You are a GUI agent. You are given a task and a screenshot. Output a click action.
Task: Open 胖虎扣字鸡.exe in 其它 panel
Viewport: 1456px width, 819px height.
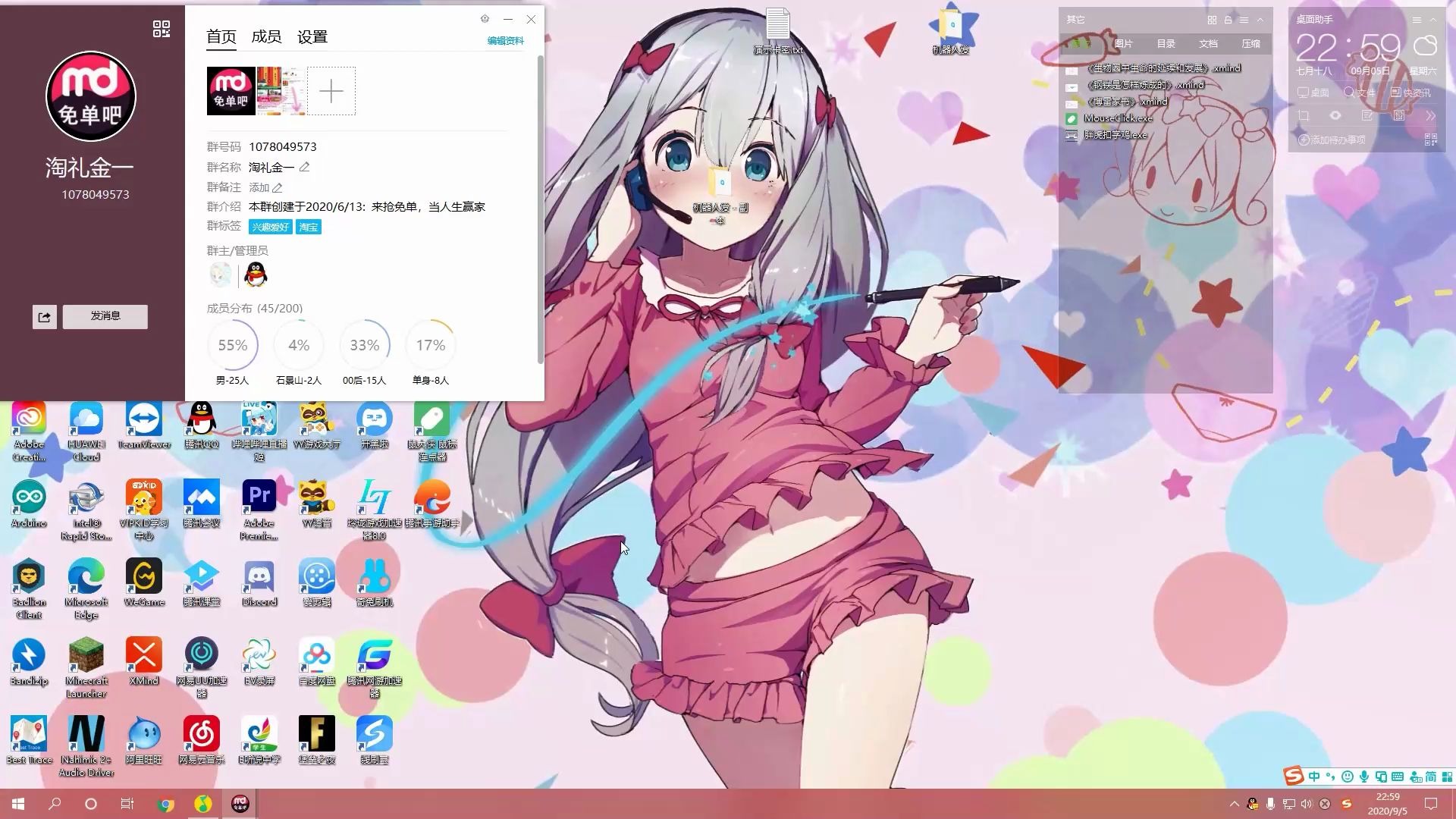pyautogui.click(x=1106, y=135)
